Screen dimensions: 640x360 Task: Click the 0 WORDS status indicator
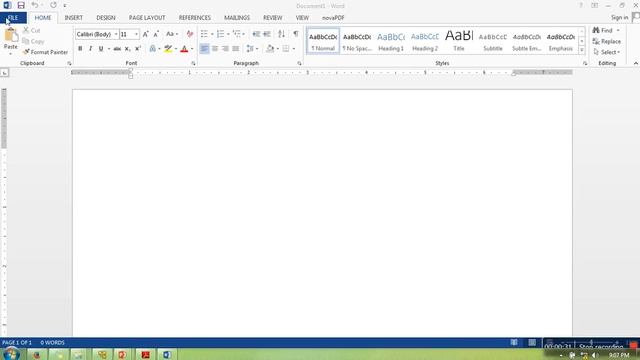tap(52, 342)
